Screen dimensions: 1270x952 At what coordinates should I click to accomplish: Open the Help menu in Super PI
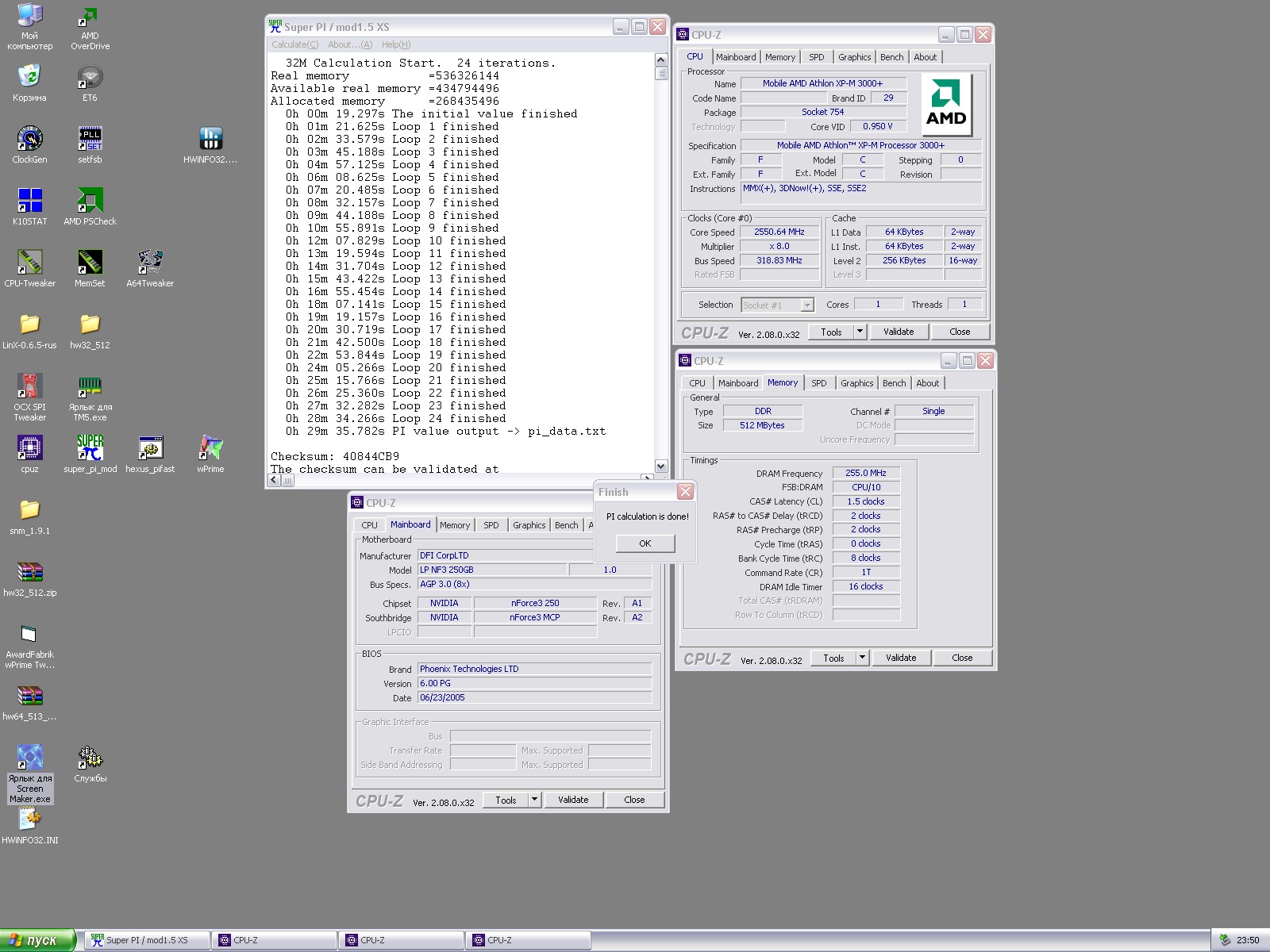click(396, 44)
